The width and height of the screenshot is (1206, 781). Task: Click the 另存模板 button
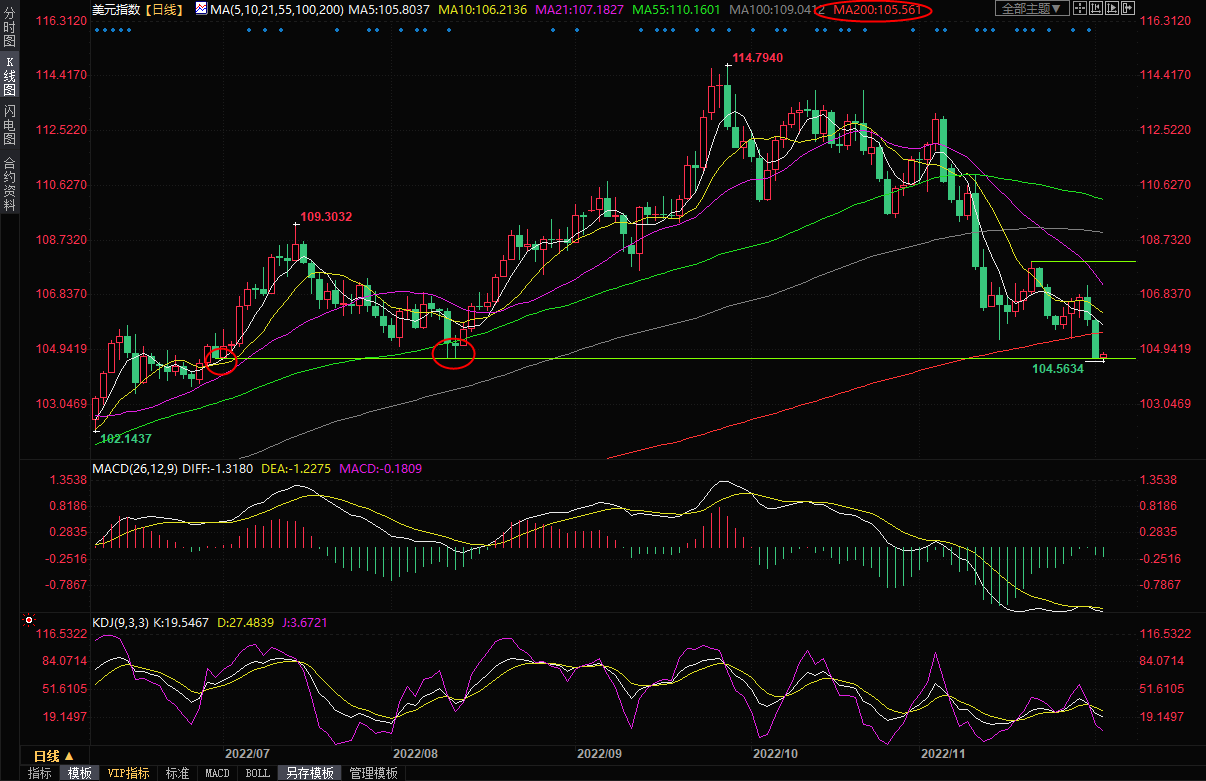click(x=309, y=773)
